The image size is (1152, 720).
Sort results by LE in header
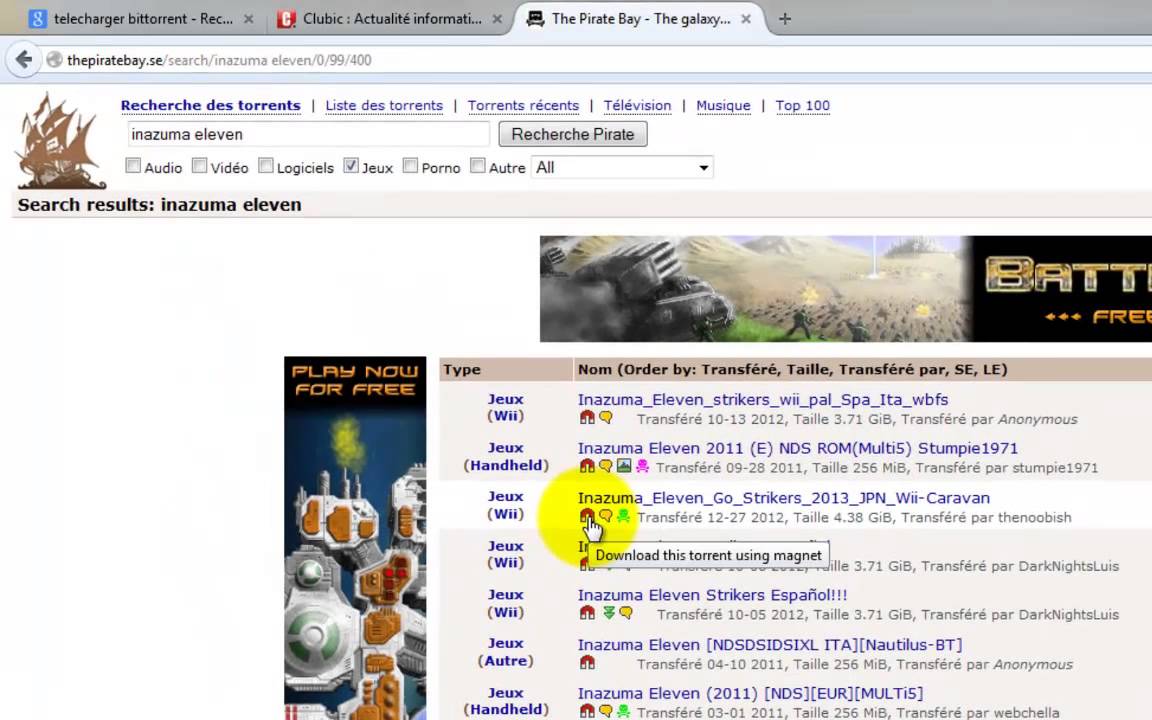991,369
